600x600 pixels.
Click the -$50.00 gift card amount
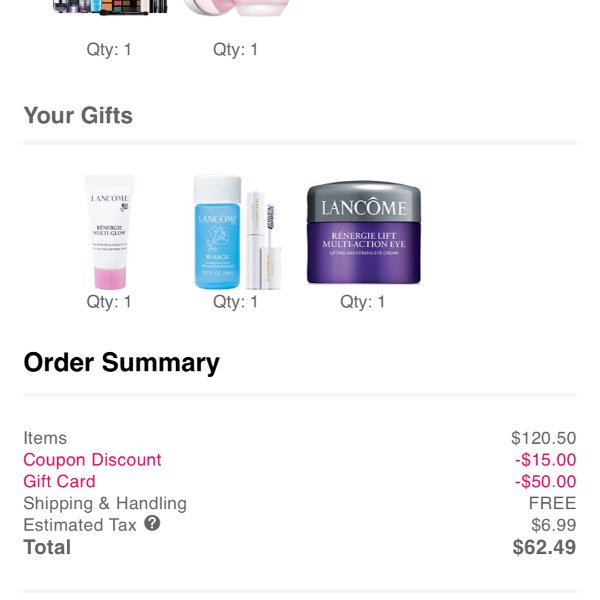coord(546,481)
